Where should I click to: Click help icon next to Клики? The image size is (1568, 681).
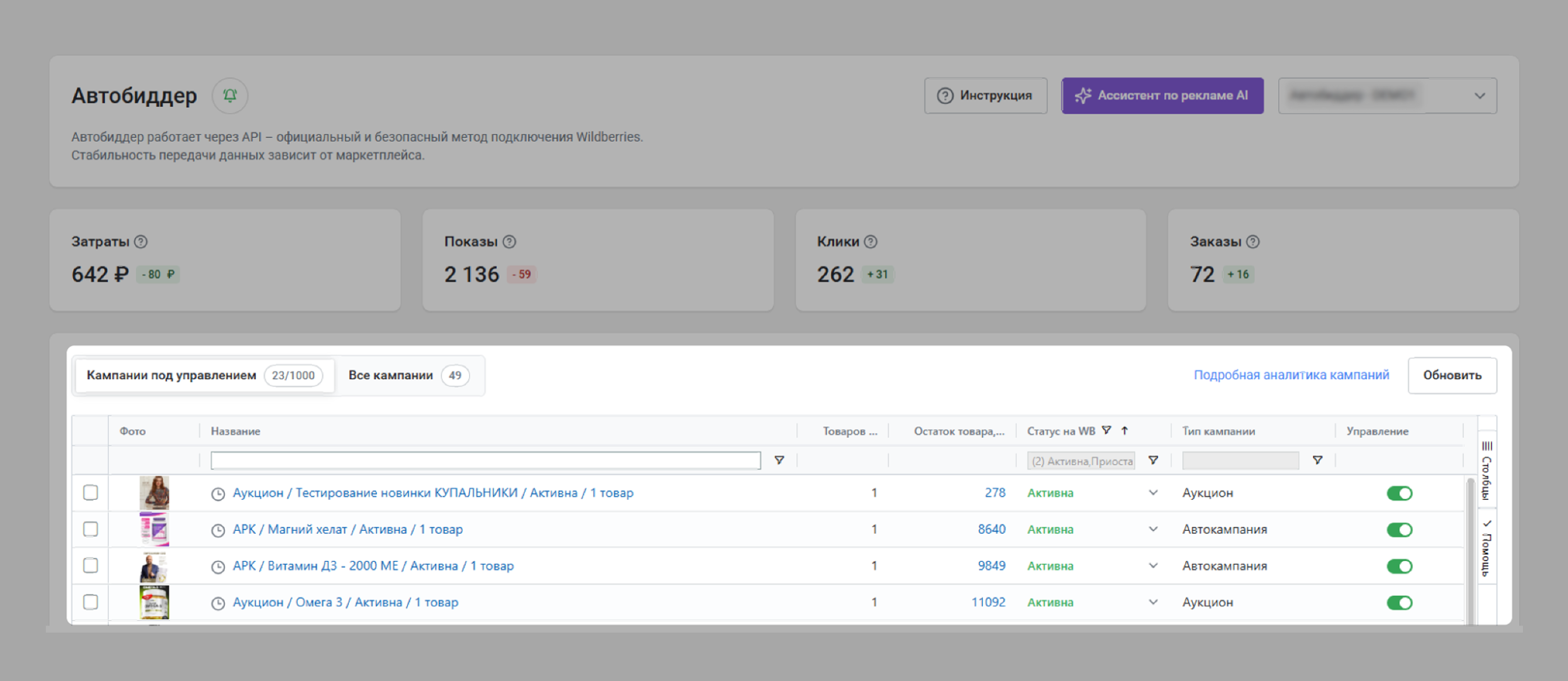coord(871,242)
